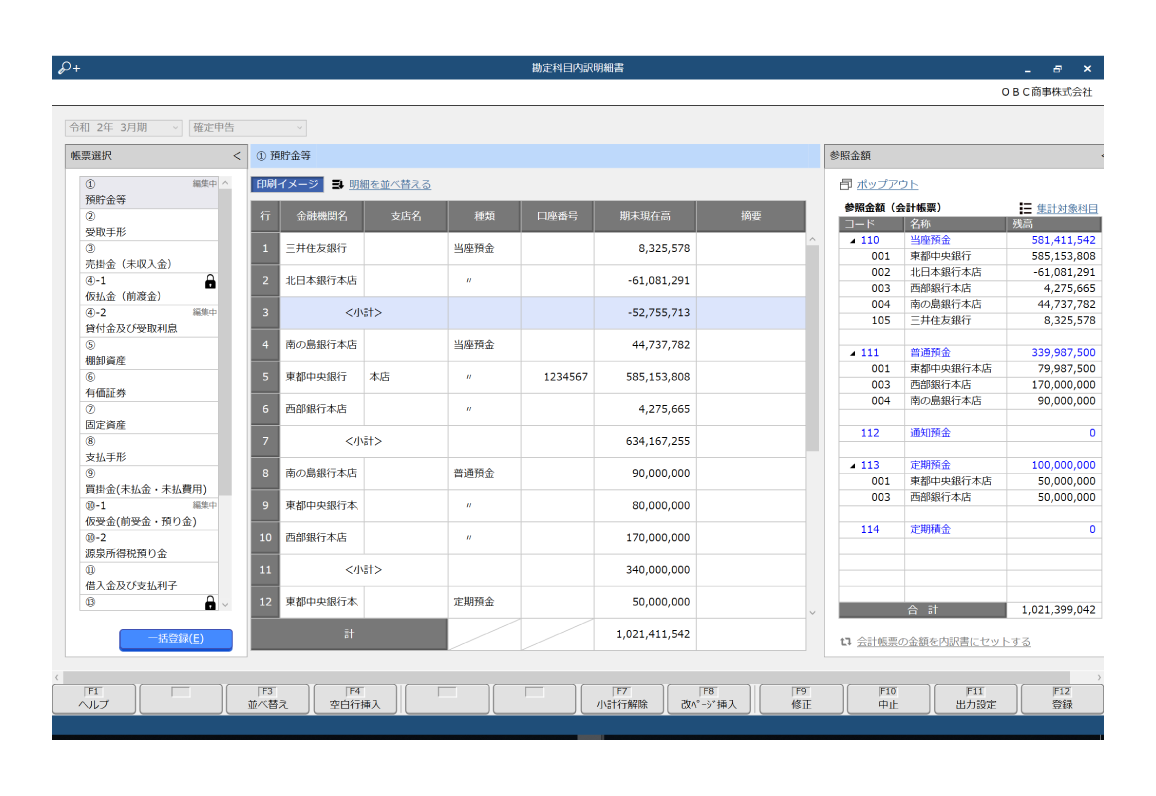Select ⑩-2 源泉所得税預り金 form

point(149,546)
